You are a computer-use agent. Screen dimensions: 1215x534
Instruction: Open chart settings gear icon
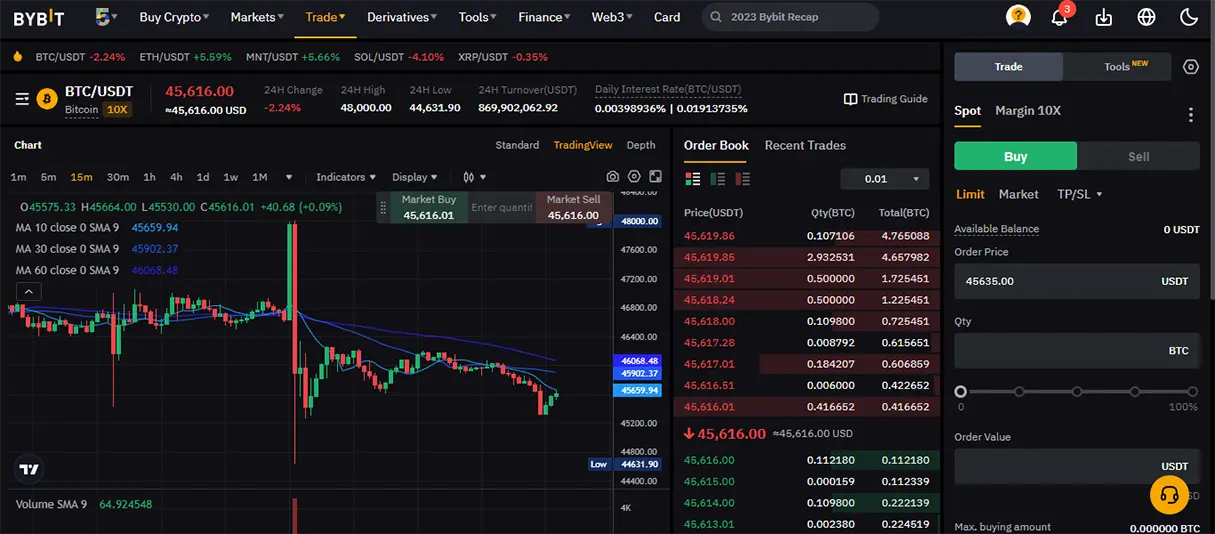coord(634,177)
